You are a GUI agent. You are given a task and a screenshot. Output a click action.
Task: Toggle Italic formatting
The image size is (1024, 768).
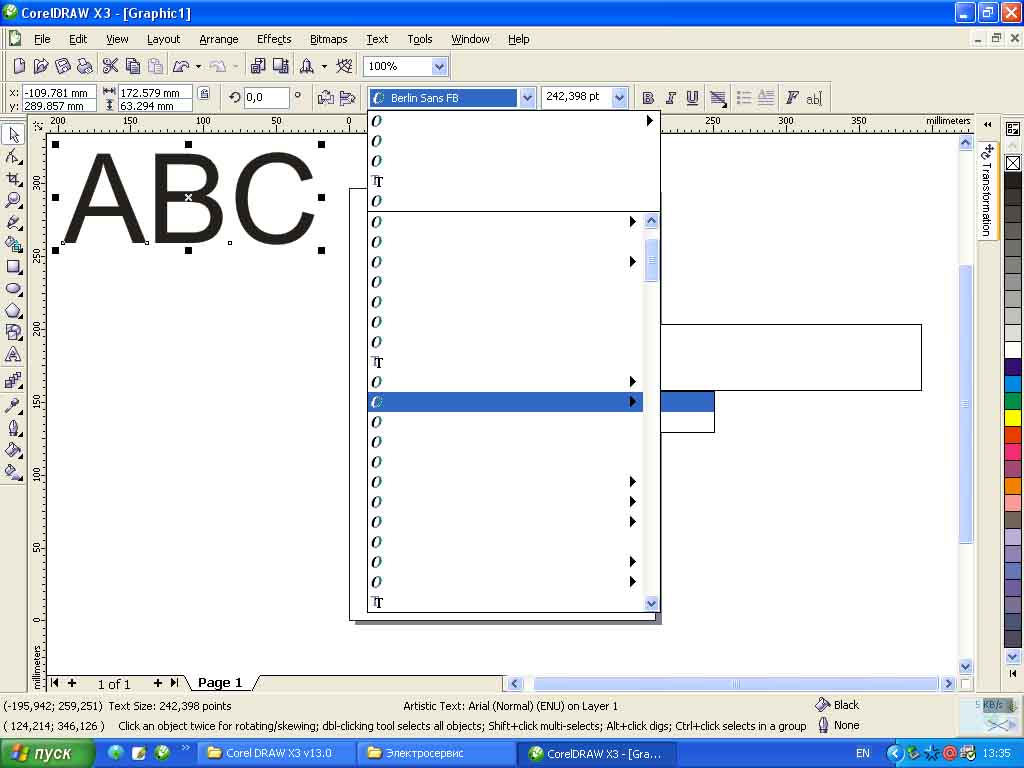pyautogui.click(x=670, y=97)
